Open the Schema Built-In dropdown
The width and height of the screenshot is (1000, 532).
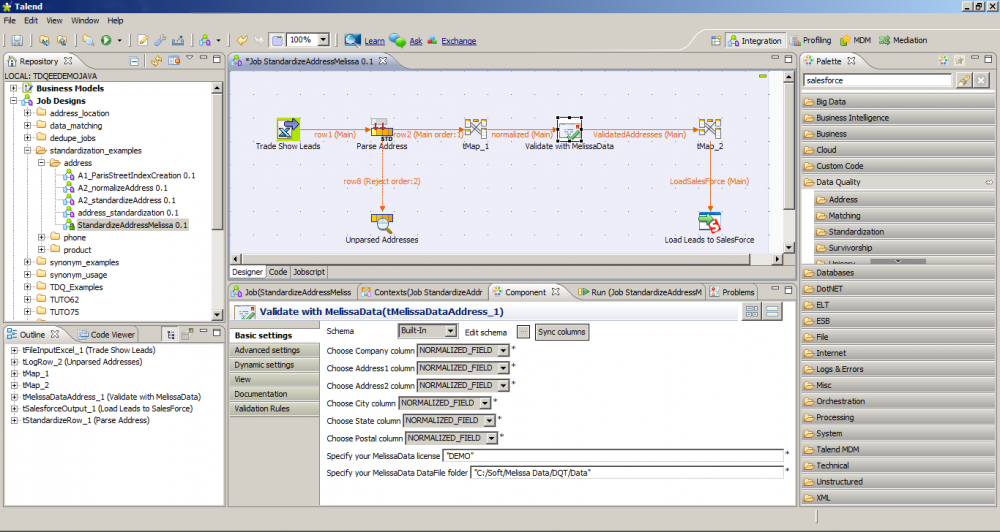pyautogui.click(x=451, y=331)
